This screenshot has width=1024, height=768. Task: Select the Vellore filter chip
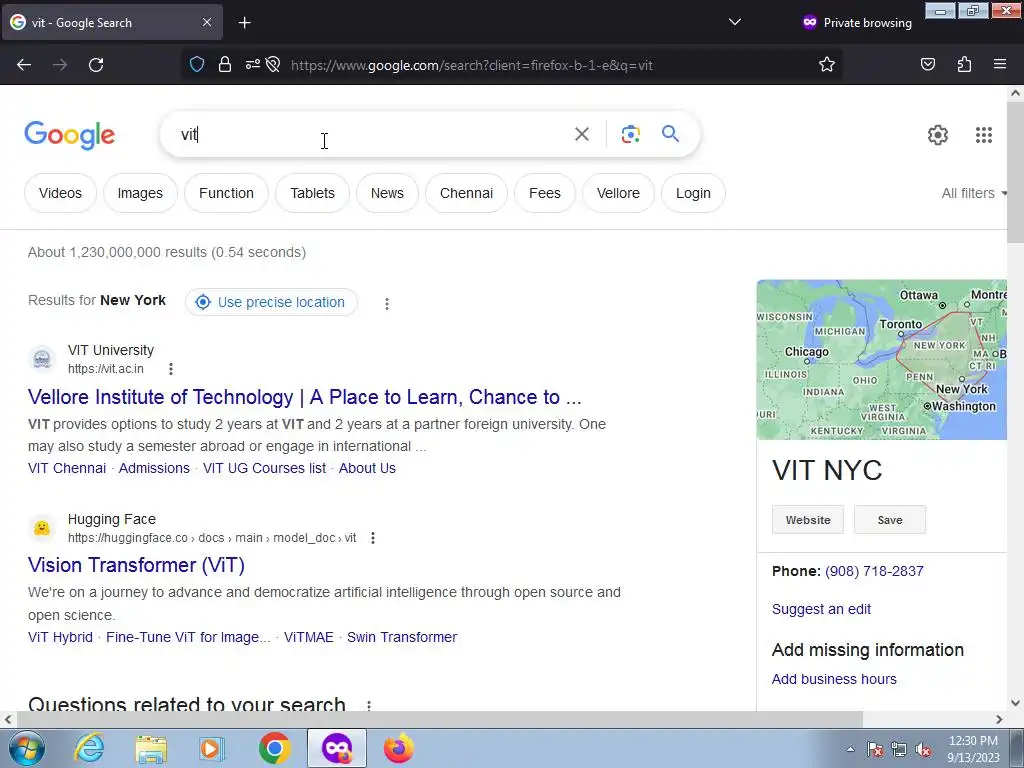pyautogui.click(x=618, y=193)
